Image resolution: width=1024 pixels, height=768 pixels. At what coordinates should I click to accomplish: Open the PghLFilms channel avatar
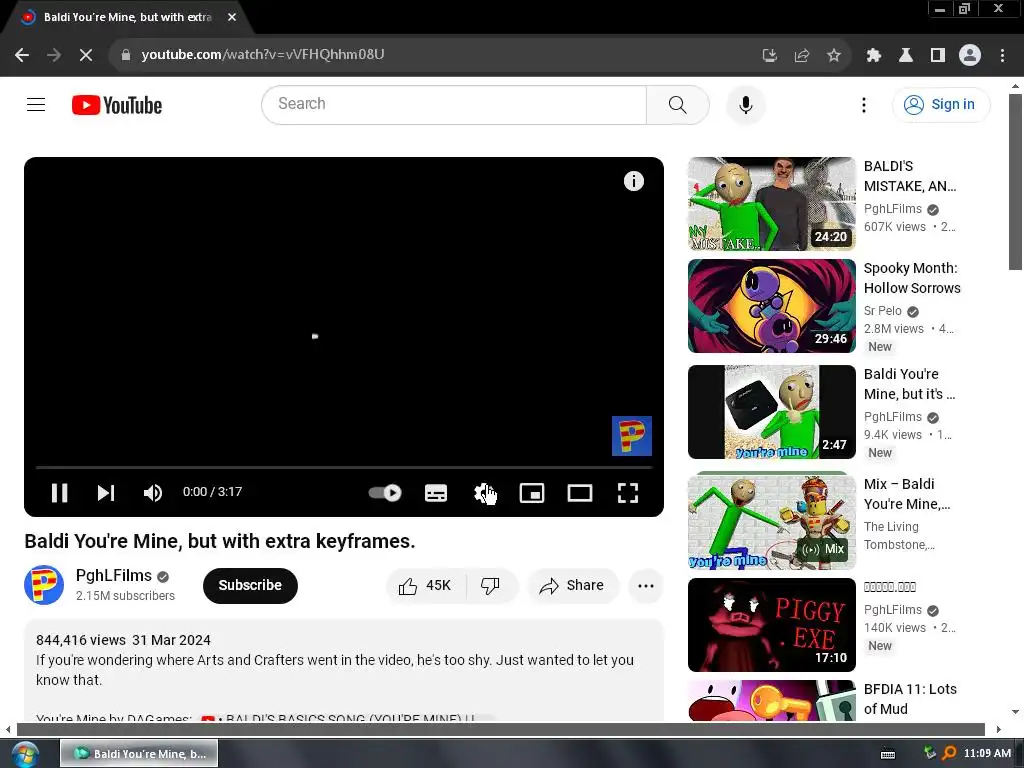tap(44, 585)
